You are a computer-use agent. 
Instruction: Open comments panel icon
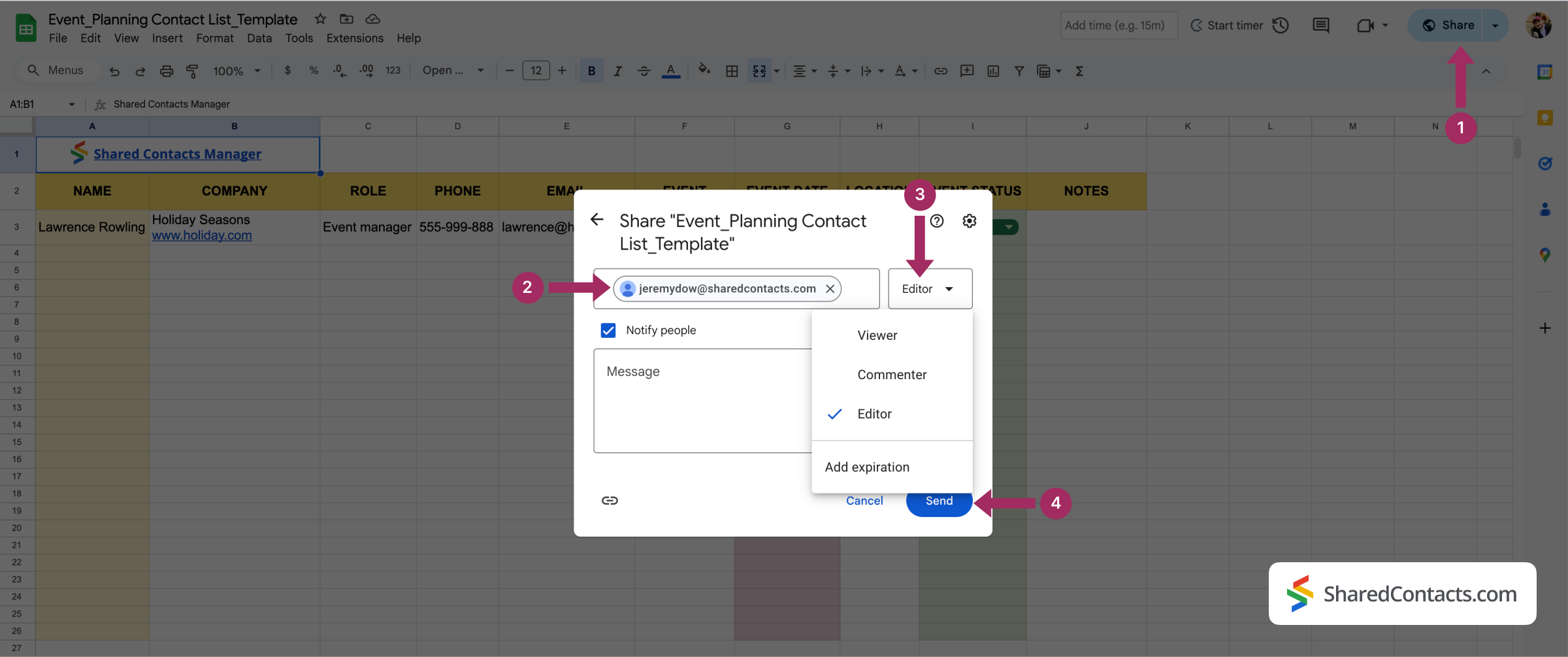point(1320,25)
